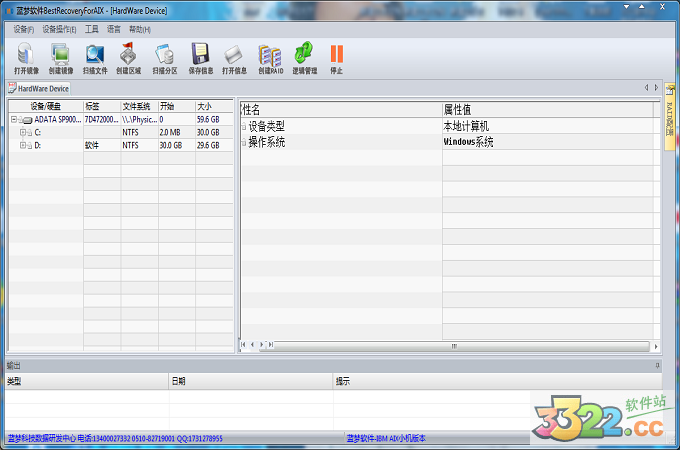Open 逻辑管理 logical management tool

[304, 59]
